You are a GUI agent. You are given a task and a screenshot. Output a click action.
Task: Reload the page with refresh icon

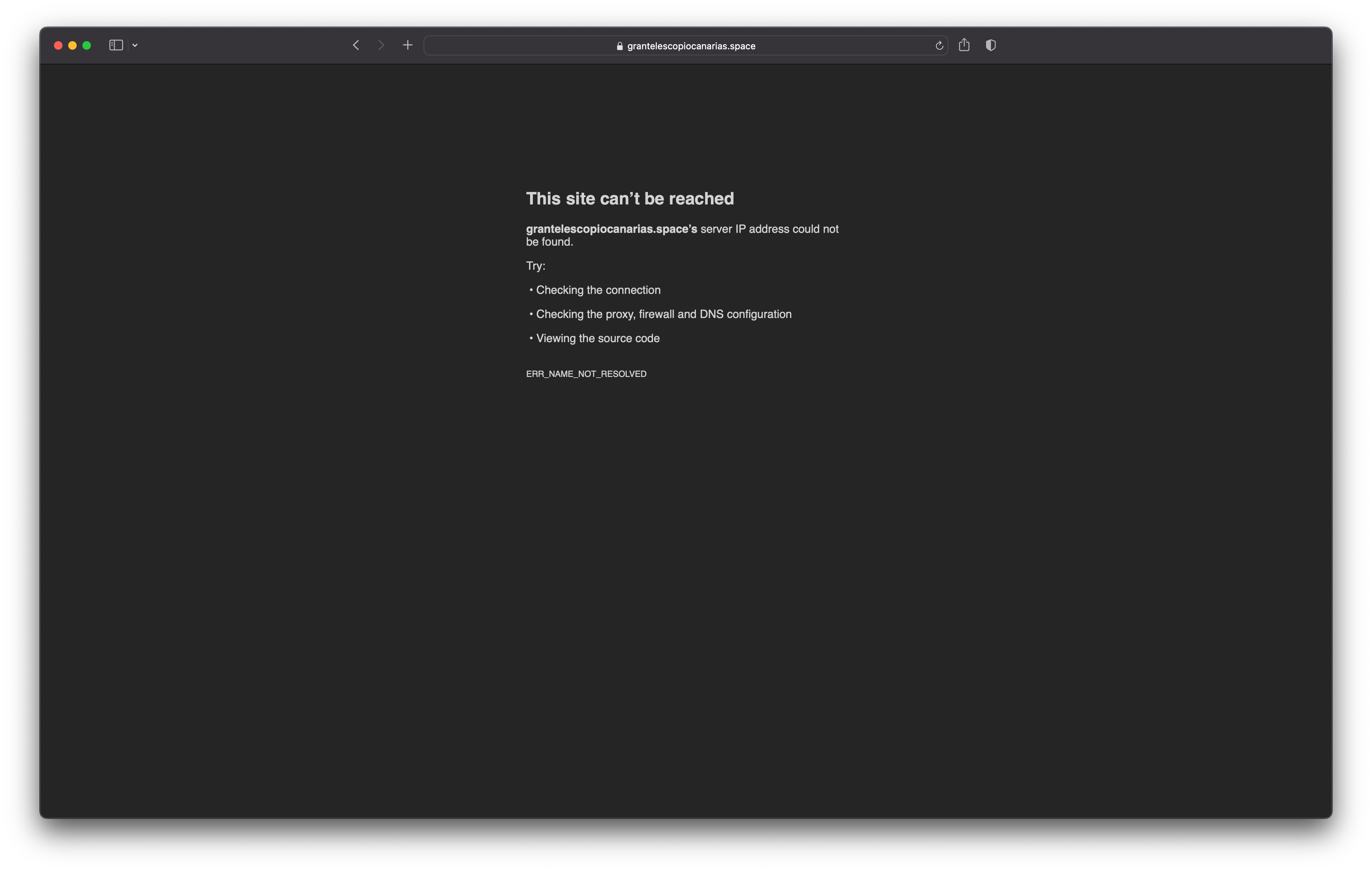(939, 45)
